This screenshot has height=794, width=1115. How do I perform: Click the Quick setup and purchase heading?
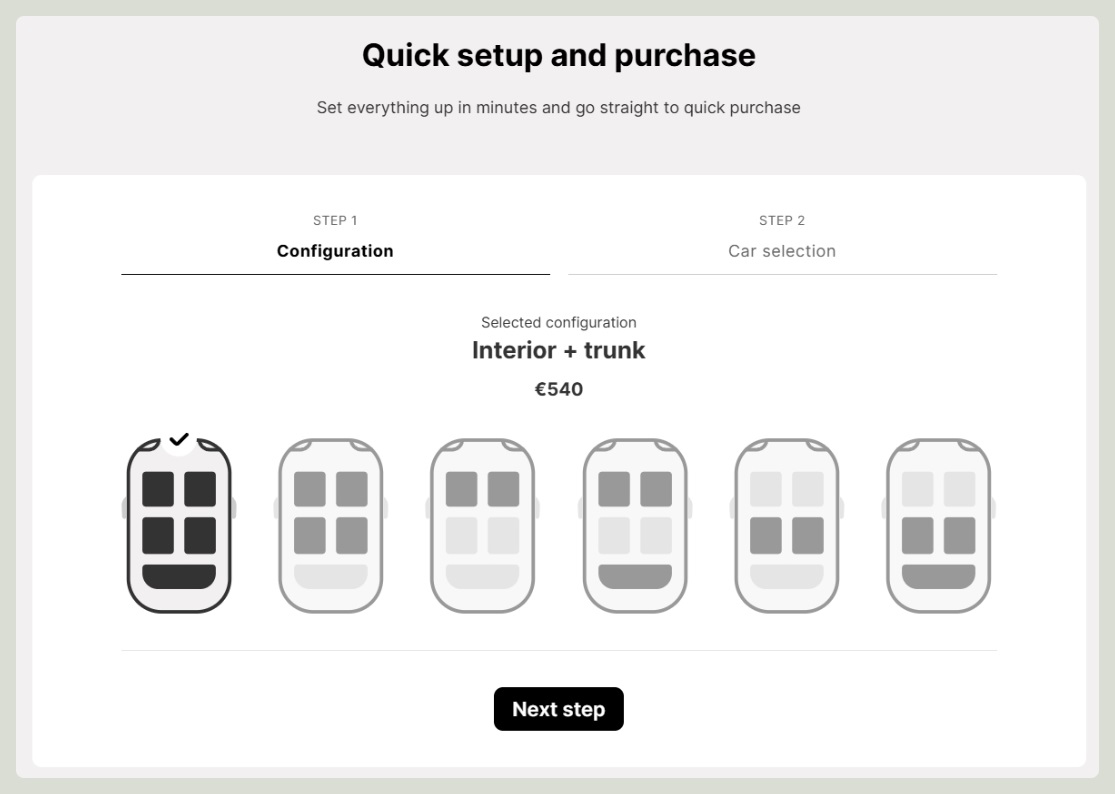click(559, 55)
